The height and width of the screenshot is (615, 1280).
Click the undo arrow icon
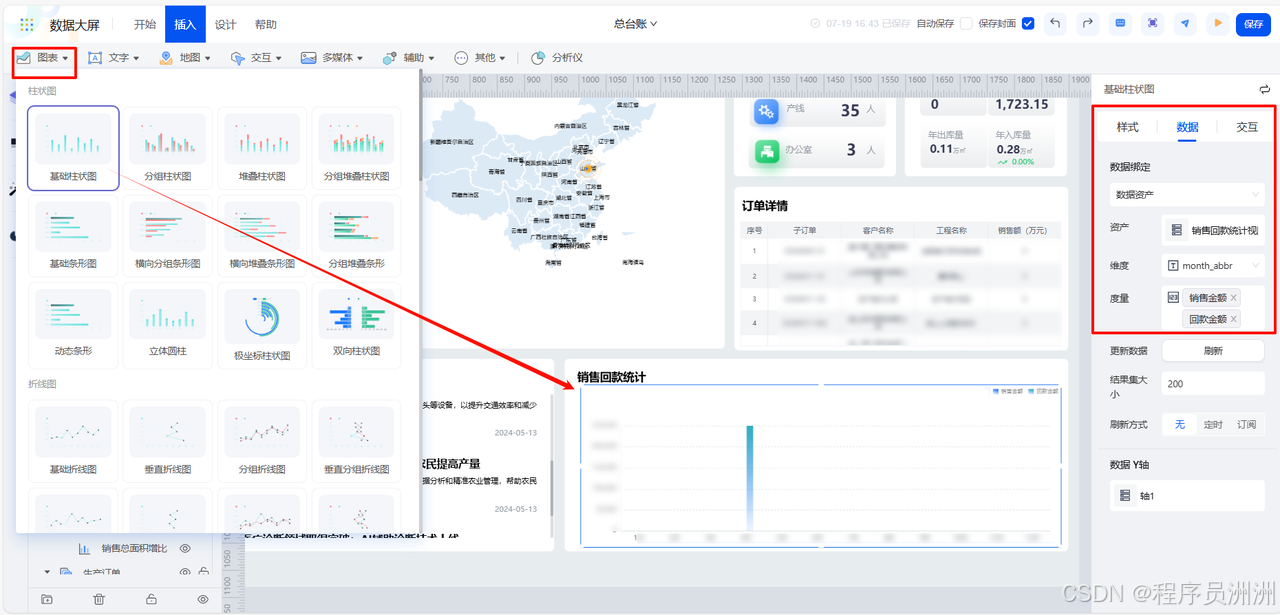1055,24
